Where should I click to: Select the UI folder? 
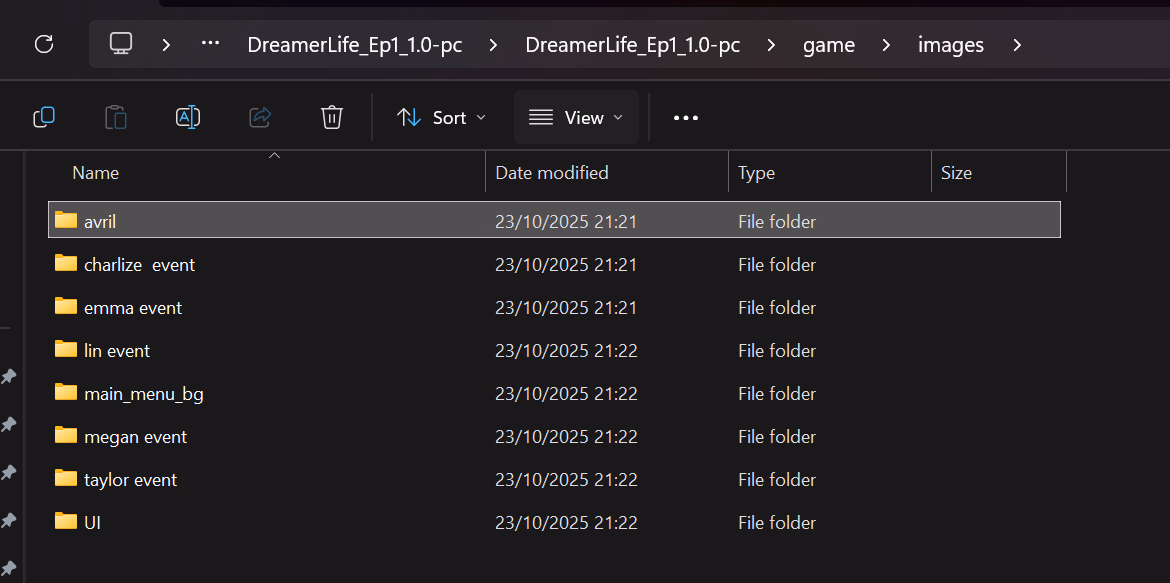click(92, 523)
